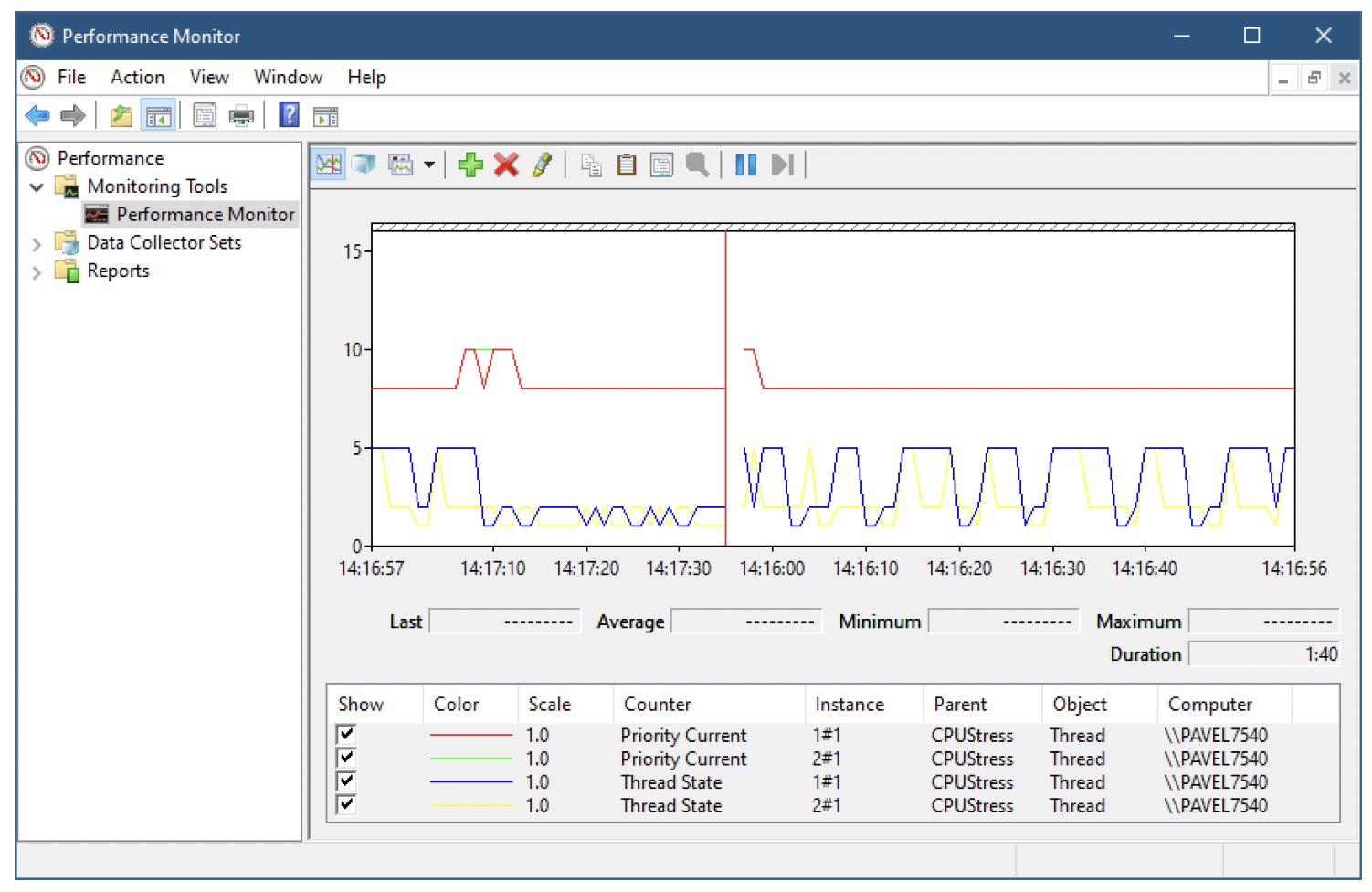Image resolution: width=1372 pixels, height=892 pixels.
Task: Sort by Object column header
Action: click(1100, 704)
